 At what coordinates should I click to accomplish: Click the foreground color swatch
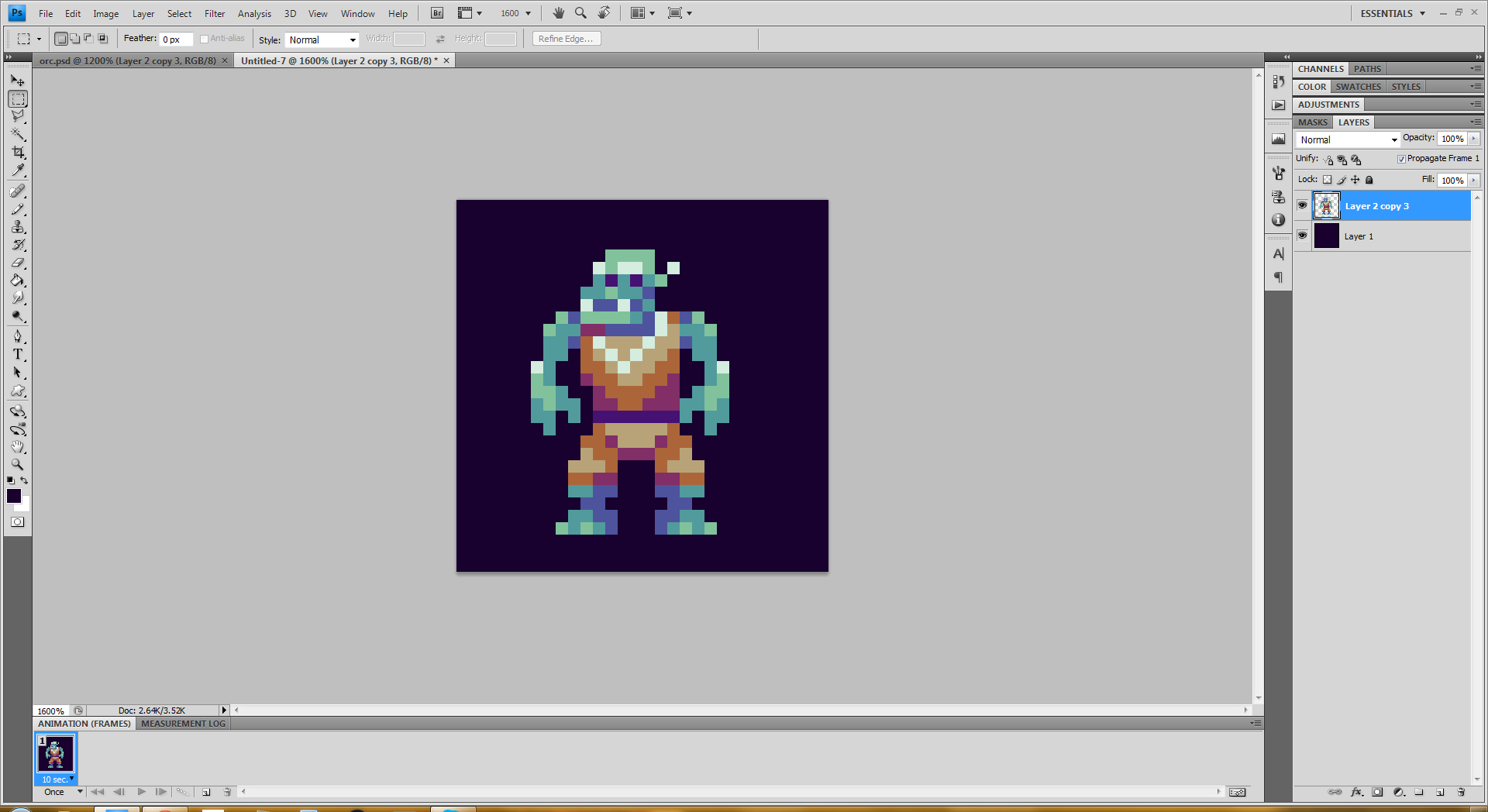click(14, 496)
